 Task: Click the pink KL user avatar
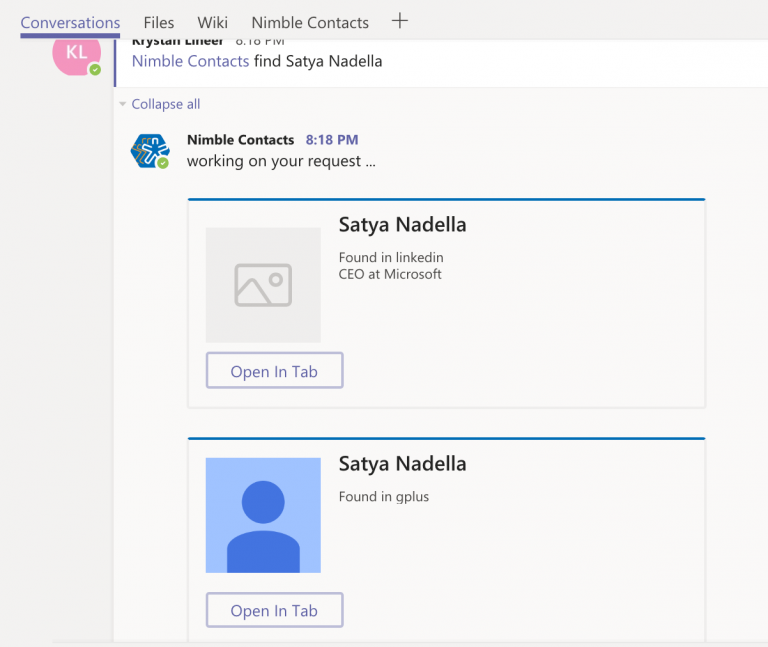[x=76, y=54]
